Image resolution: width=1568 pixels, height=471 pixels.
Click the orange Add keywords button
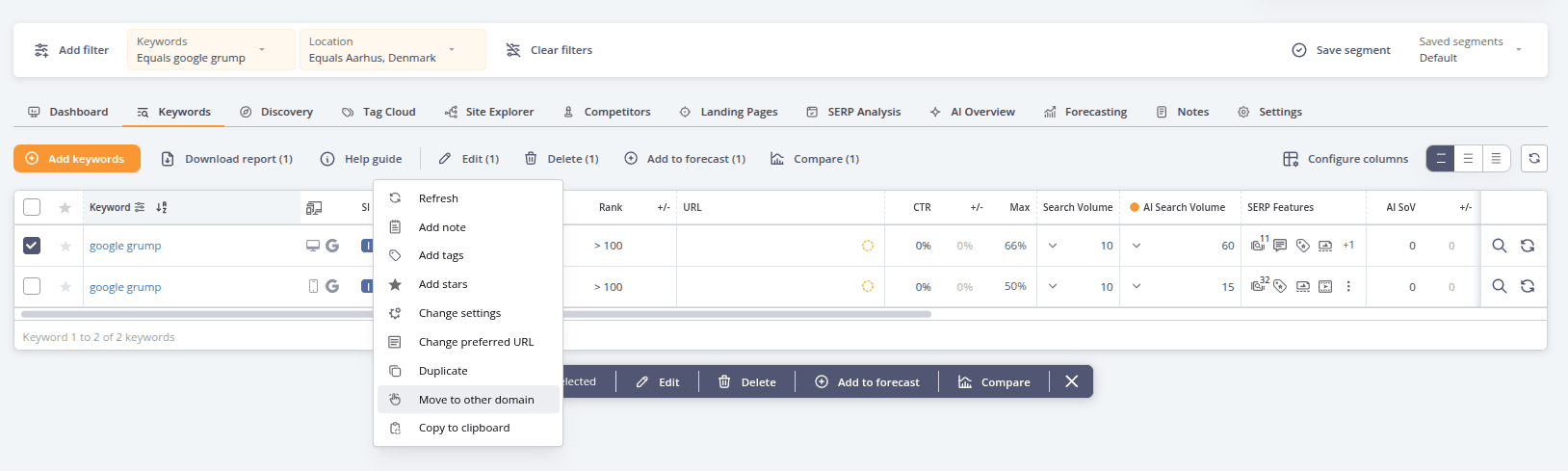pyautogui.click(x=77, y=159)
